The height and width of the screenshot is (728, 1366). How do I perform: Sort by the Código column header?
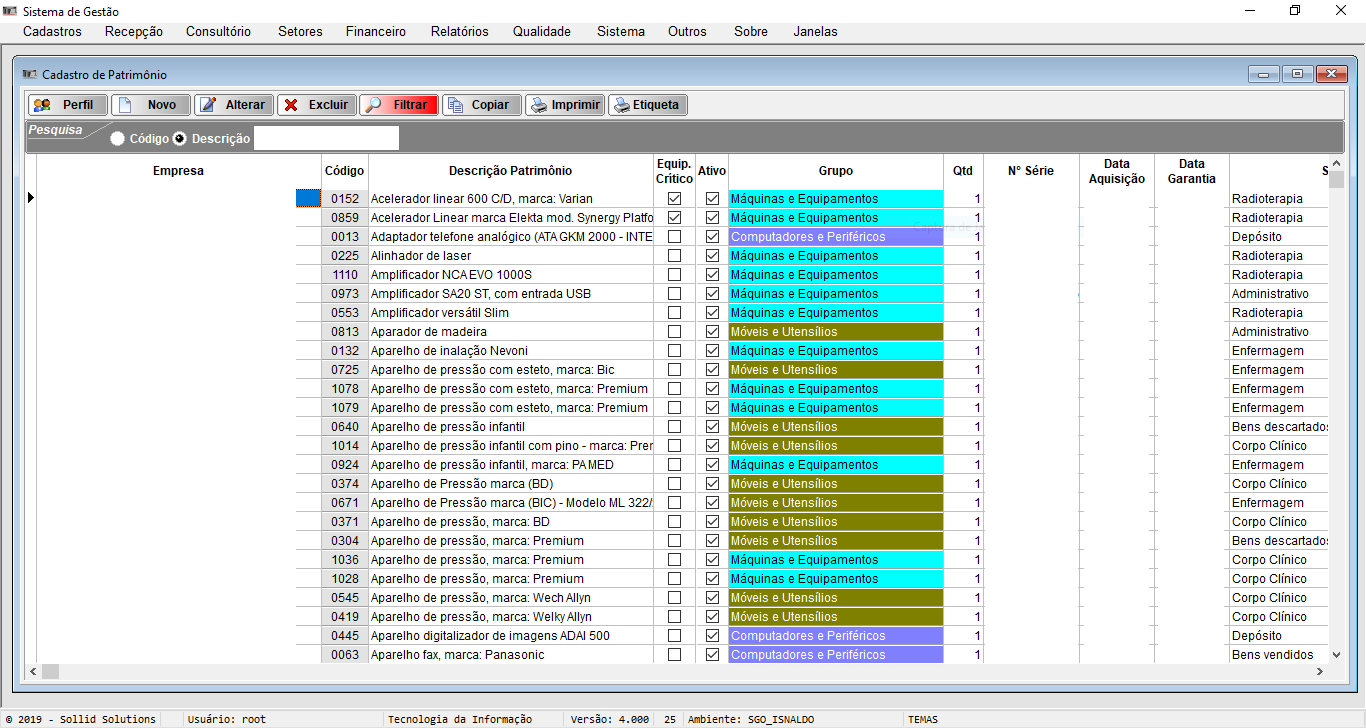click(x=345, y=171)
